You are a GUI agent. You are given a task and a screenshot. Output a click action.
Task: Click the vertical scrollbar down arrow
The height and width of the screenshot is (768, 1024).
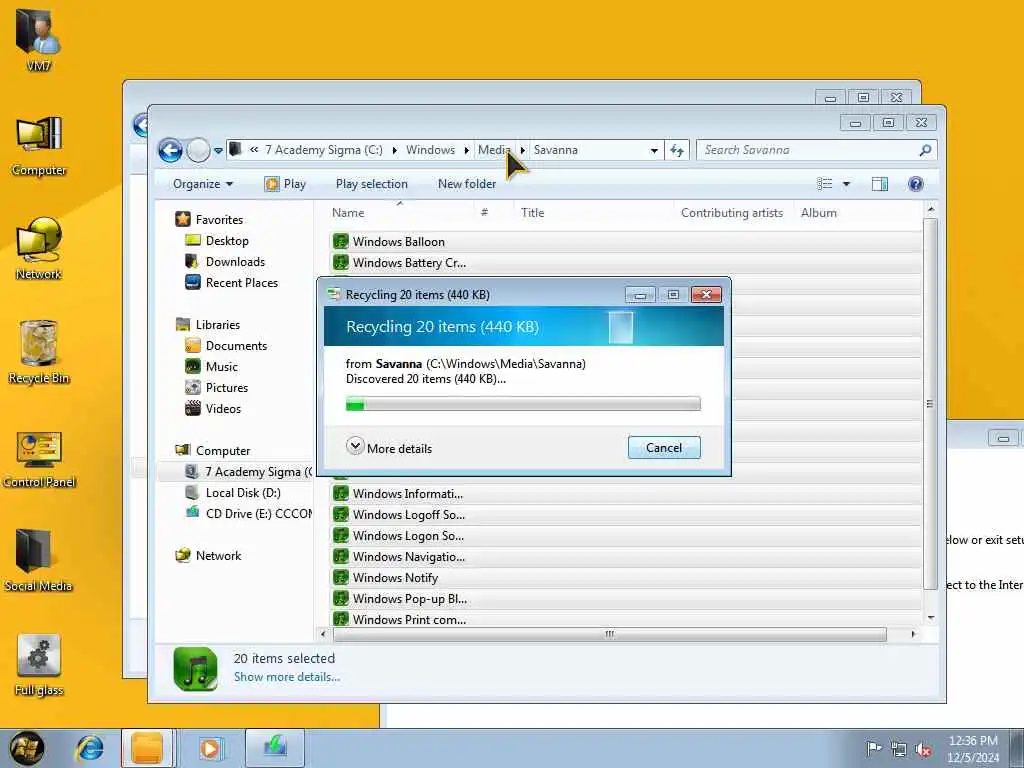pyautogui.click(x=931, y=618)
